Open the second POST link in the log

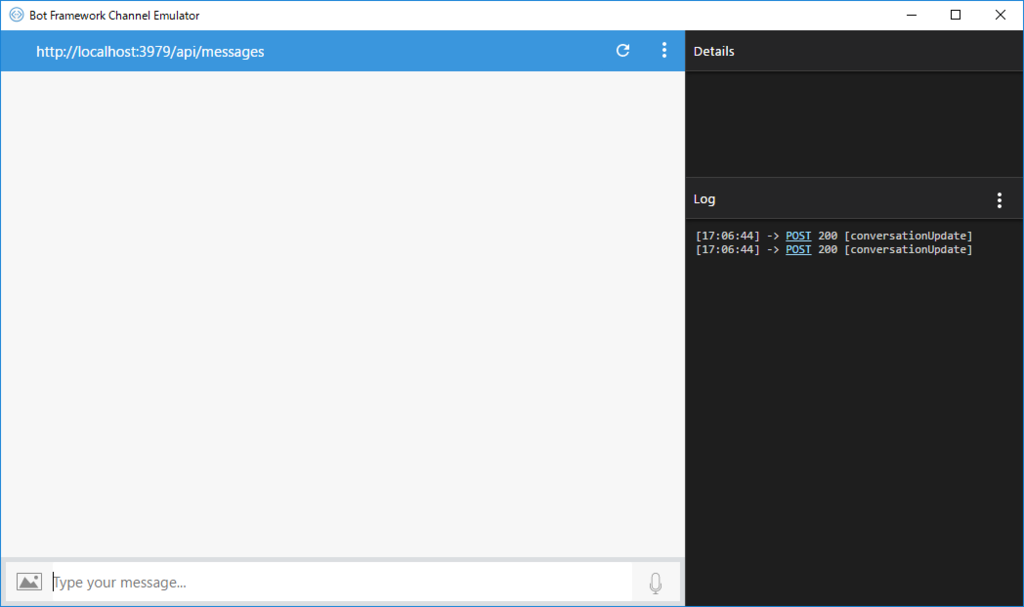tap(798, 250)
